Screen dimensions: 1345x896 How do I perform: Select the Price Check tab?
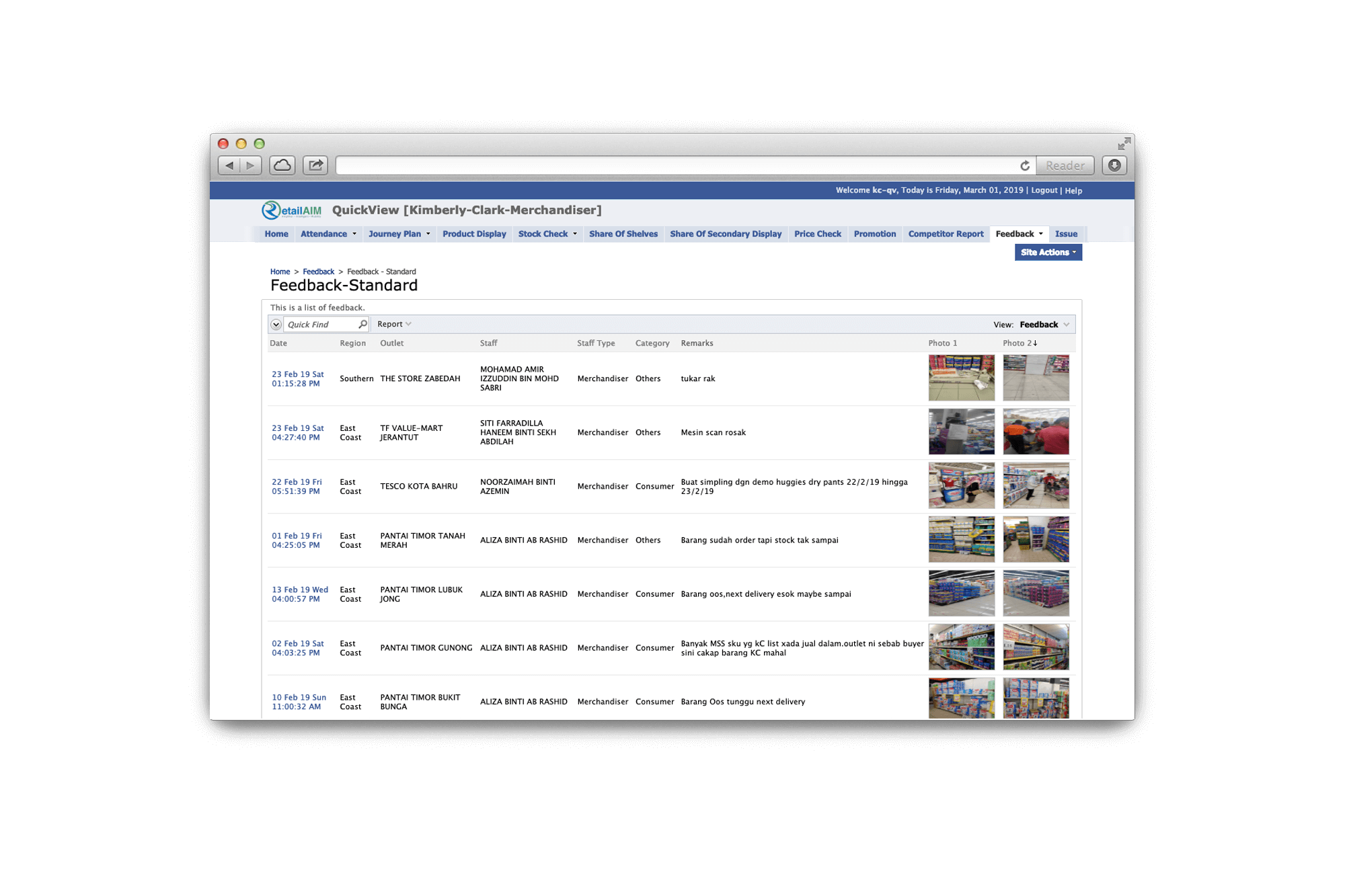point(817,234)
